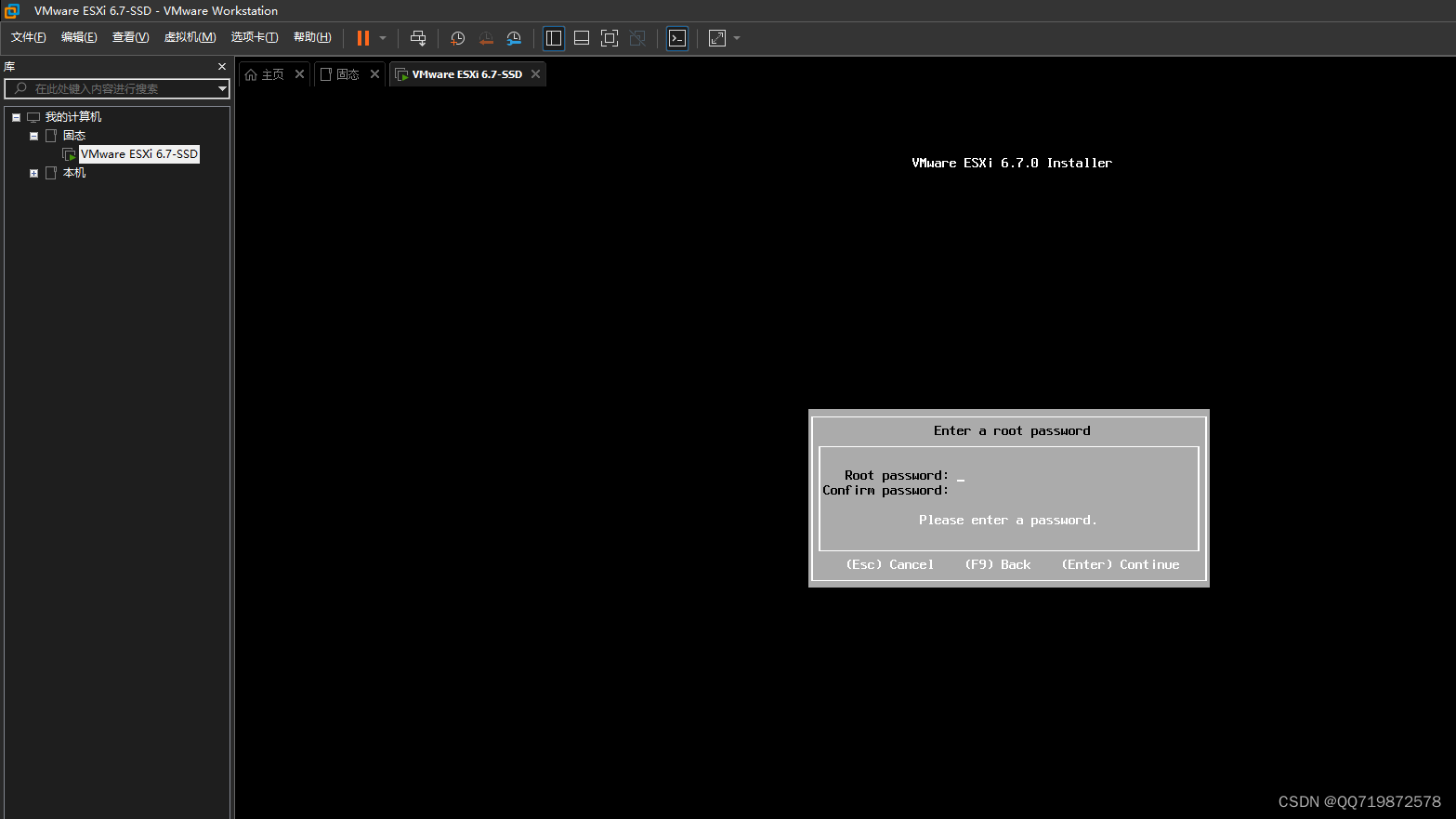This screenshot has width=1456, height=819.
Task: Revert to the previous snapshot
Action: click(486, 38)
